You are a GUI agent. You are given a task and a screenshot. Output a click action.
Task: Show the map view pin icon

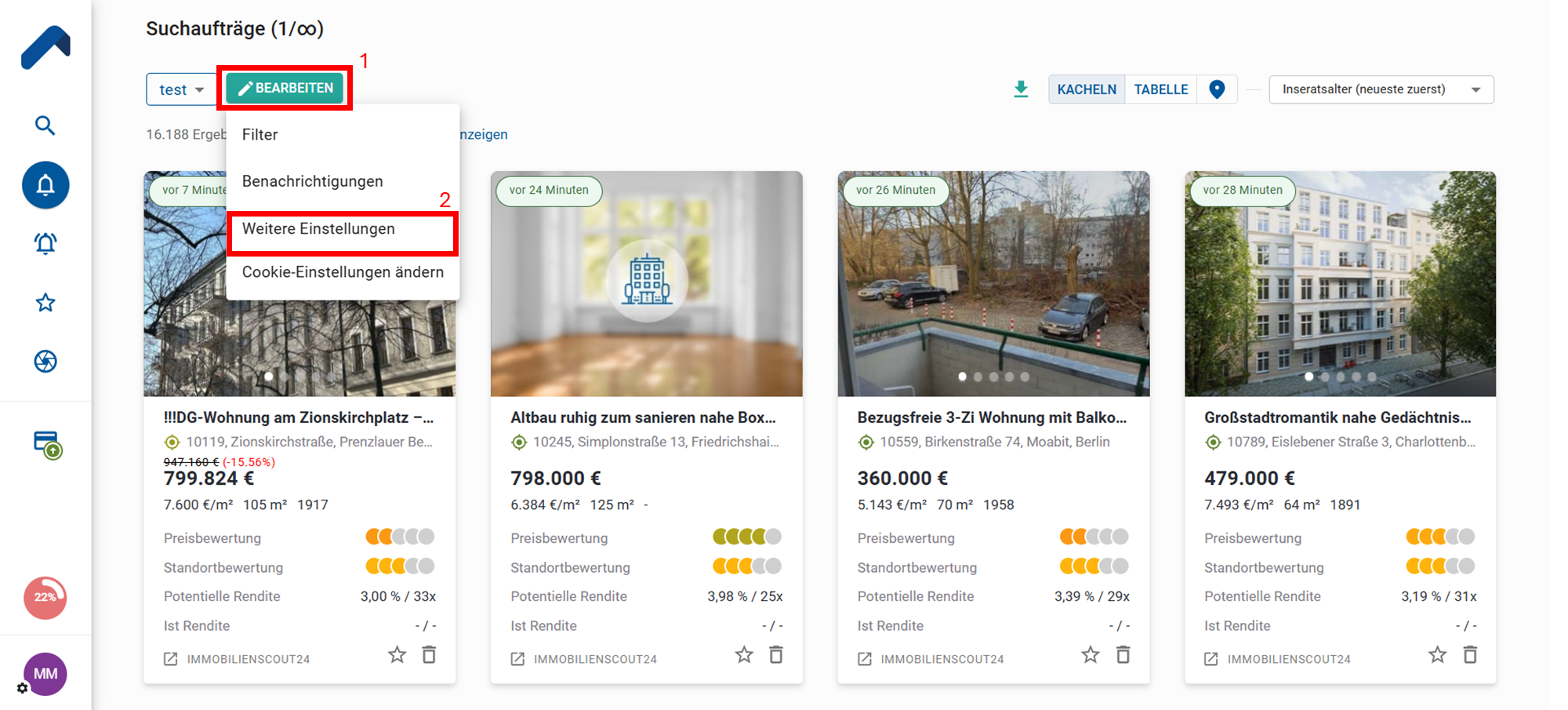pos(1217,89)
